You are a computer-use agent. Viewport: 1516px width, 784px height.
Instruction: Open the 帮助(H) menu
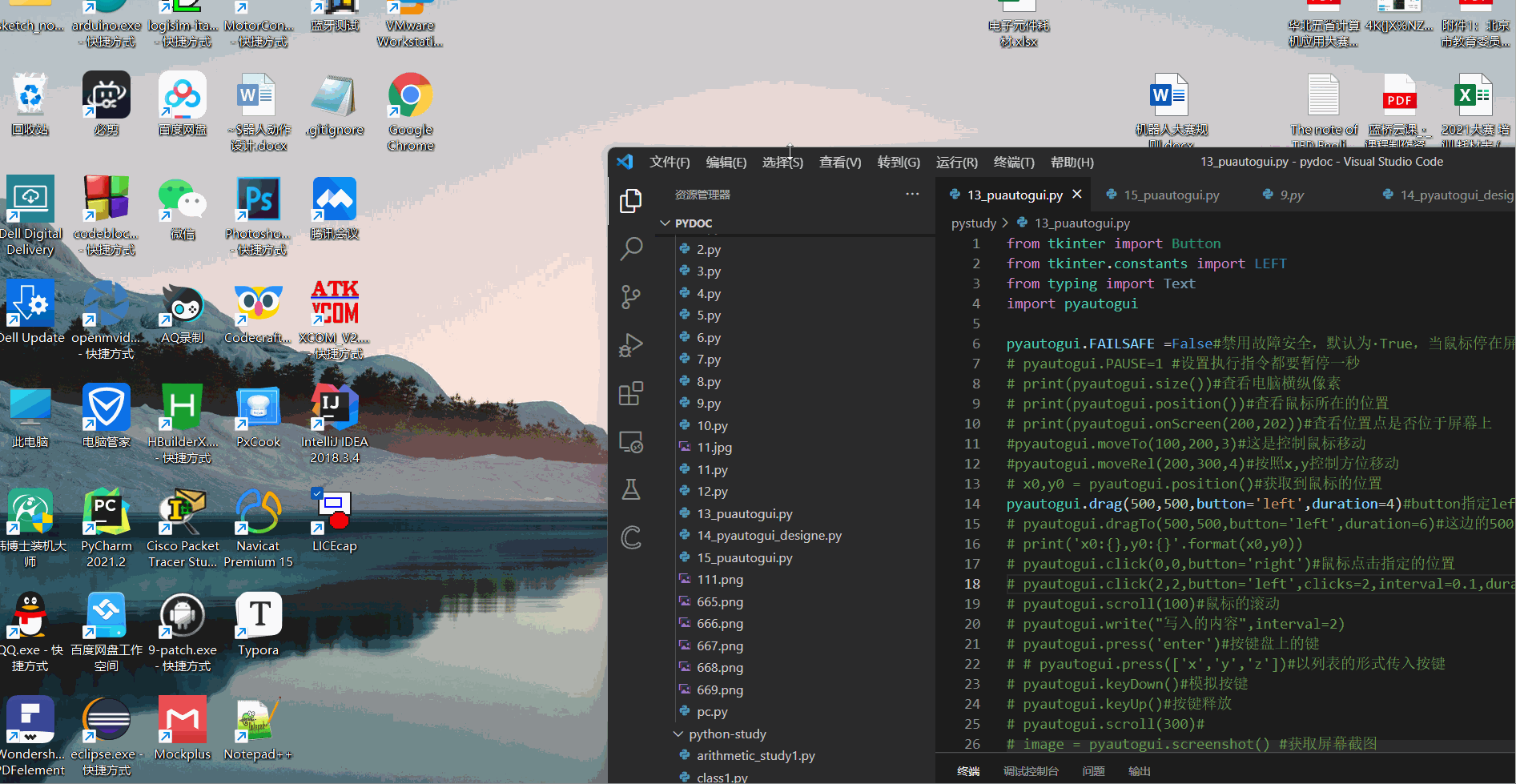coord(1072,162)
